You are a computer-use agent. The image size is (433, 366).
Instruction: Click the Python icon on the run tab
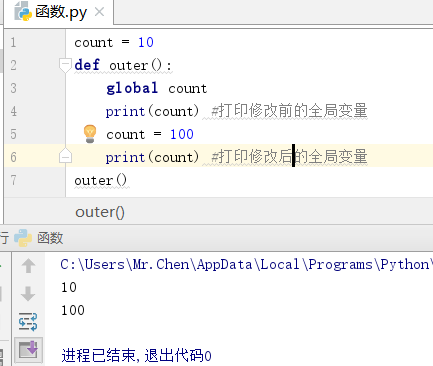point(23,238)
